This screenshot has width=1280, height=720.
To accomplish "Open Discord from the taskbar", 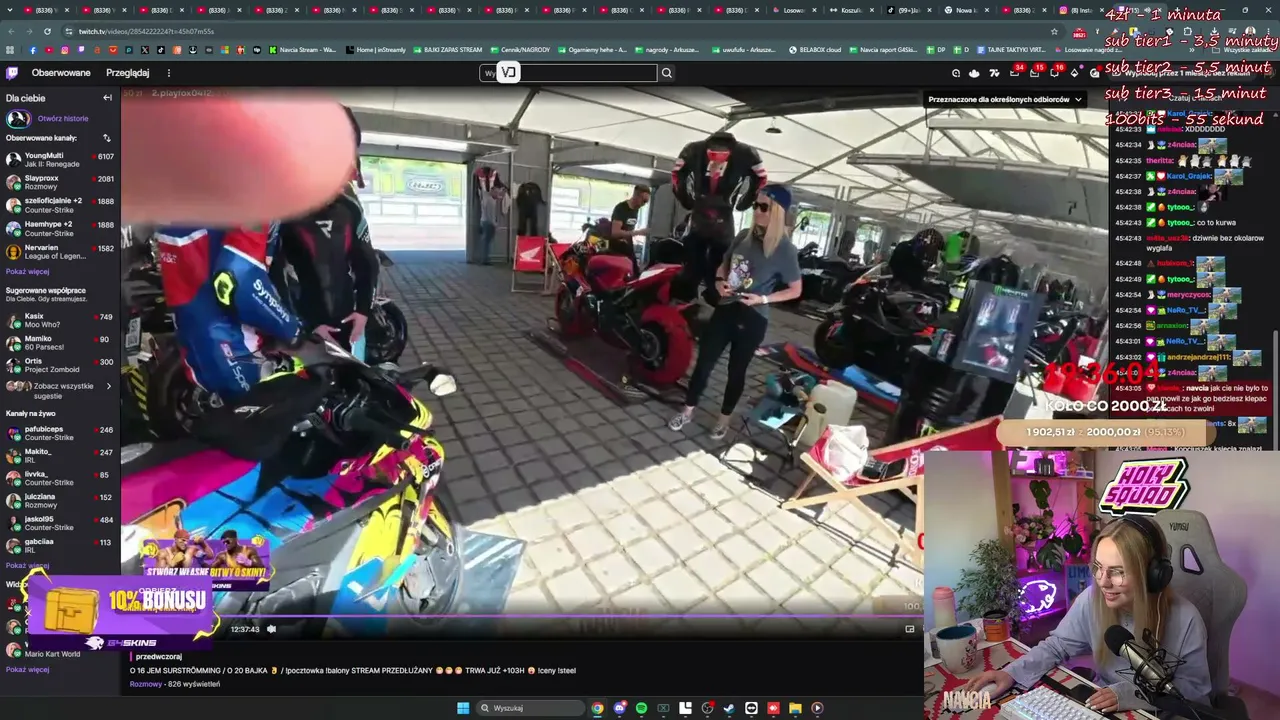I will (x=619, y=708).
